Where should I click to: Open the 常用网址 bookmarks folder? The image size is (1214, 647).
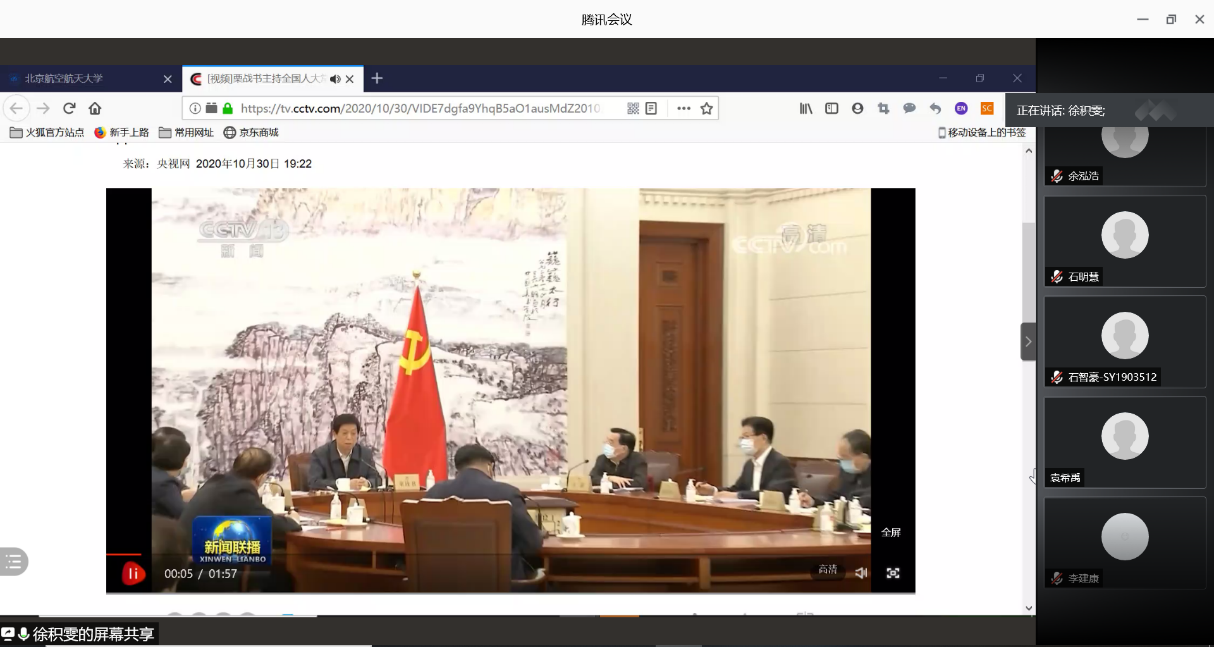click(x=186, y=132)
